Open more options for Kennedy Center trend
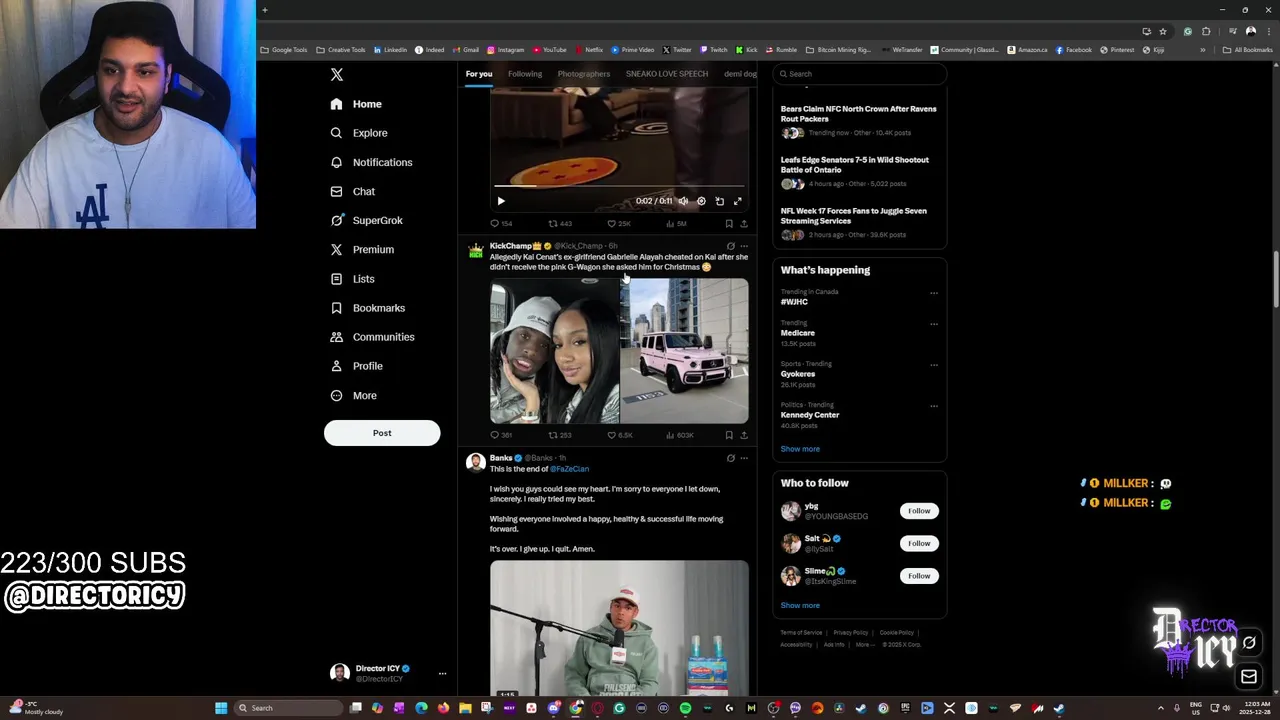The height and width of the screenshot is (720, 1280). [934, 406]
